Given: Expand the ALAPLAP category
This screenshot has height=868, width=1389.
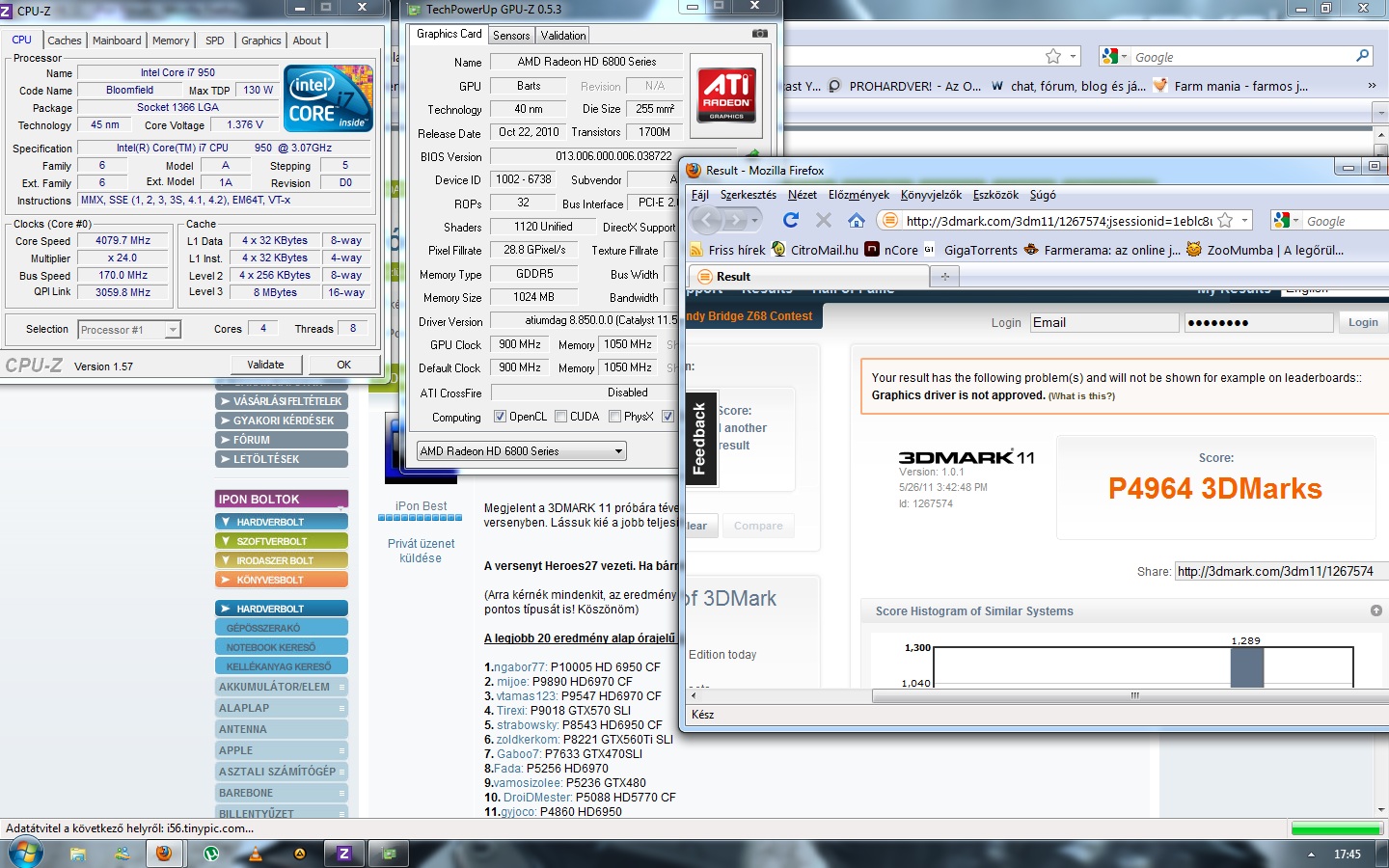Looking at the screenshot, I should tap(282, 708).
